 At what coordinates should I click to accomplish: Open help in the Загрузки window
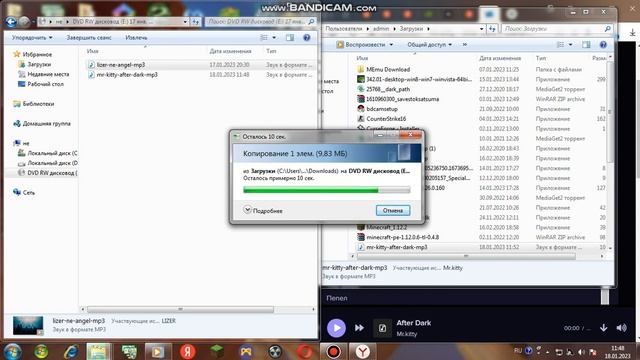[x=603, y=44]
